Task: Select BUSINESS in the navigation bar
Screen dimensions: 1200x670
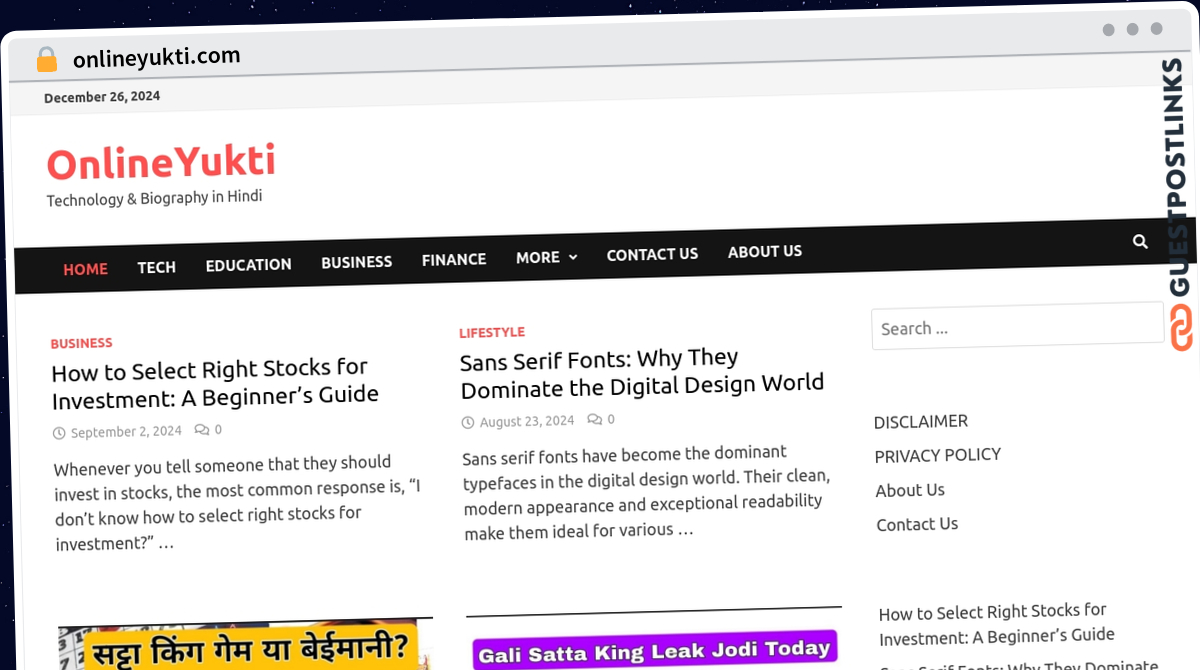Action: pyautogui.click(x=356, y=262)
